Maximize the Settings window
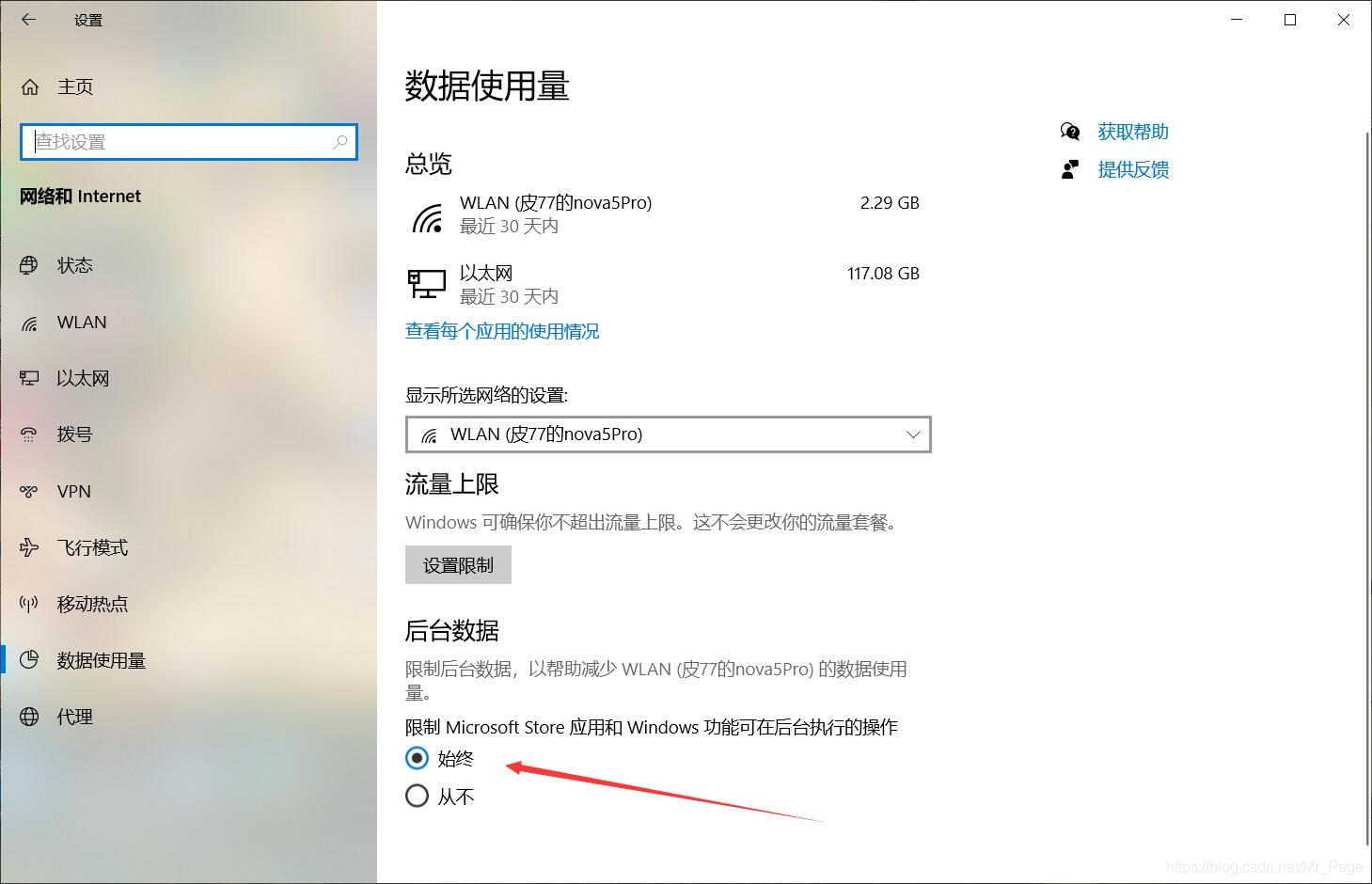 click(1290, 20)
